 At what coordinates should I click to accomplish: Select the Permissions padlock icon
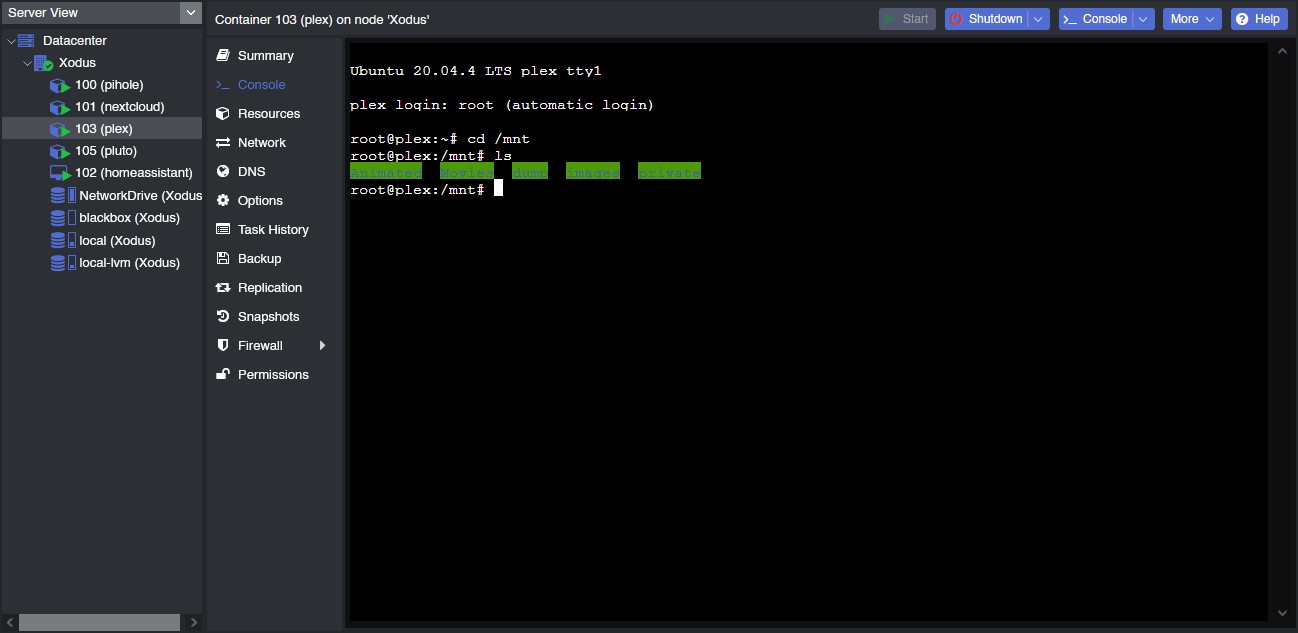(222, 374)
